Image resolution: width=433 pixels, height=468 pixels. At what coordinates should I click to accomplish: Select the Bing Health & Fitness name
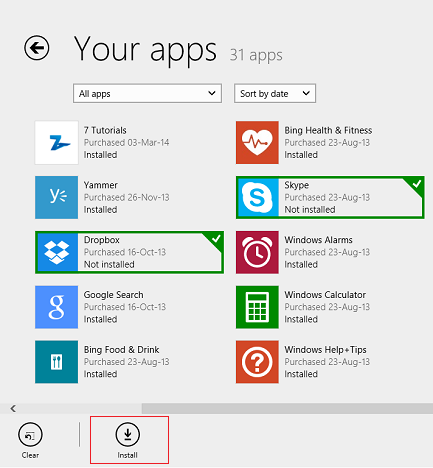pos(328,130)
